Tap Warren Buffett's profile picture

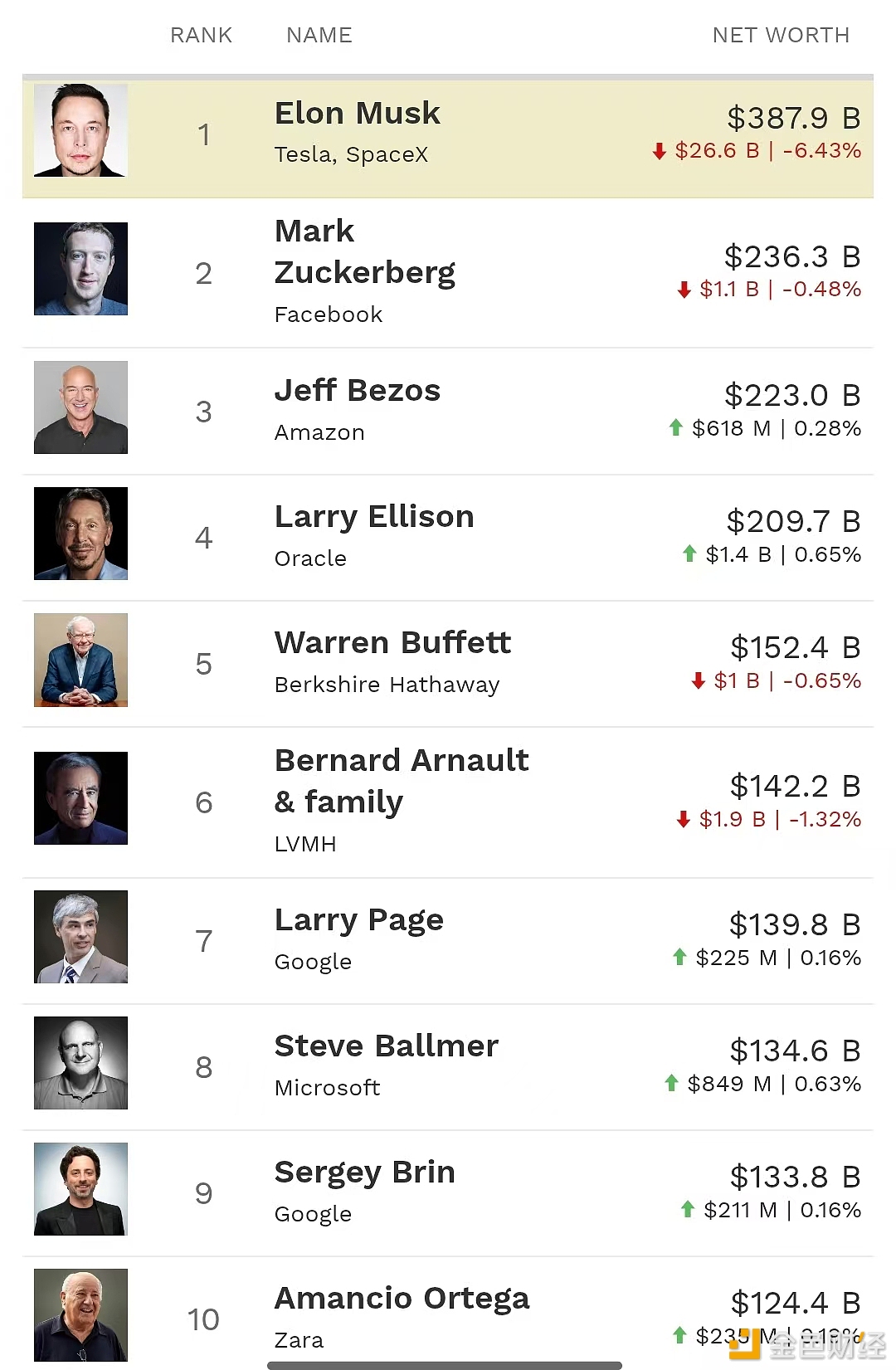pos(80,660)
